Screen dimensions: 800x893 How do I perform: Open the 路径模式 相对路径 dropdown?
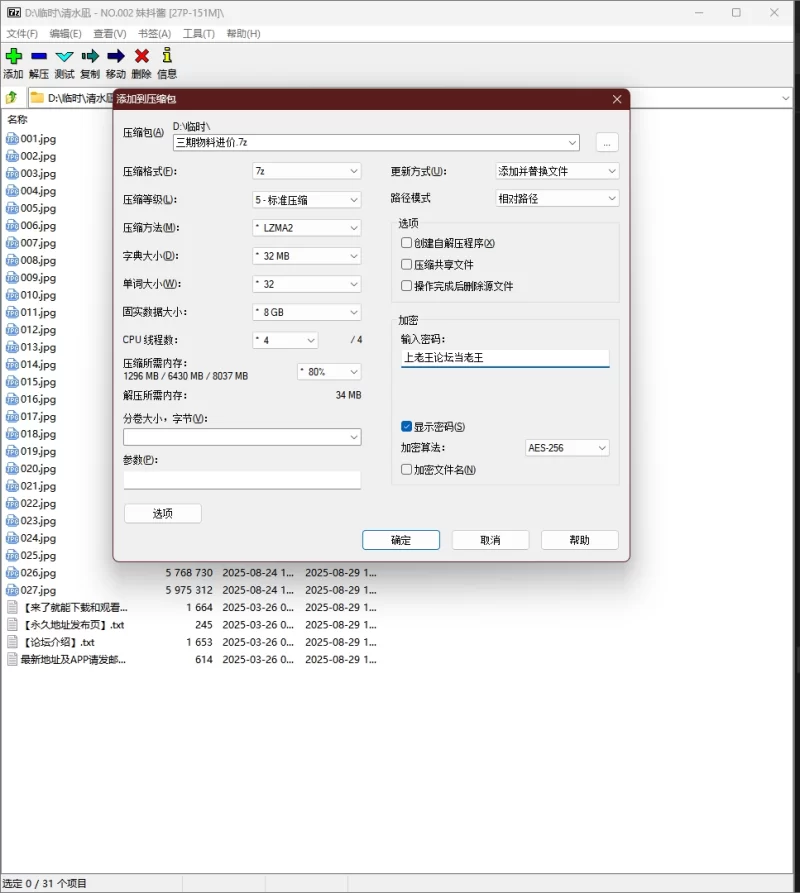point(557,198)
